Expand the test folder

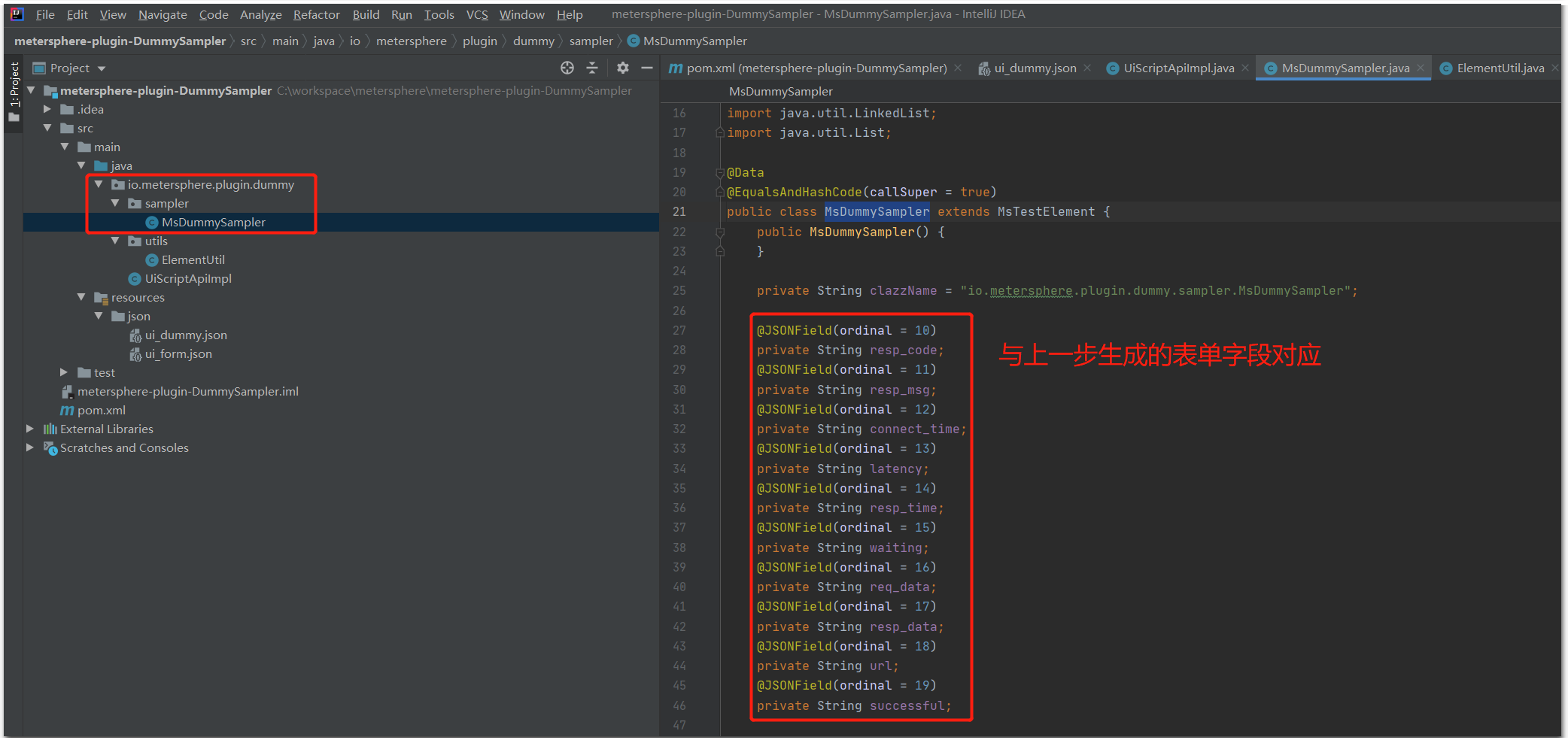tap(64, 372)
